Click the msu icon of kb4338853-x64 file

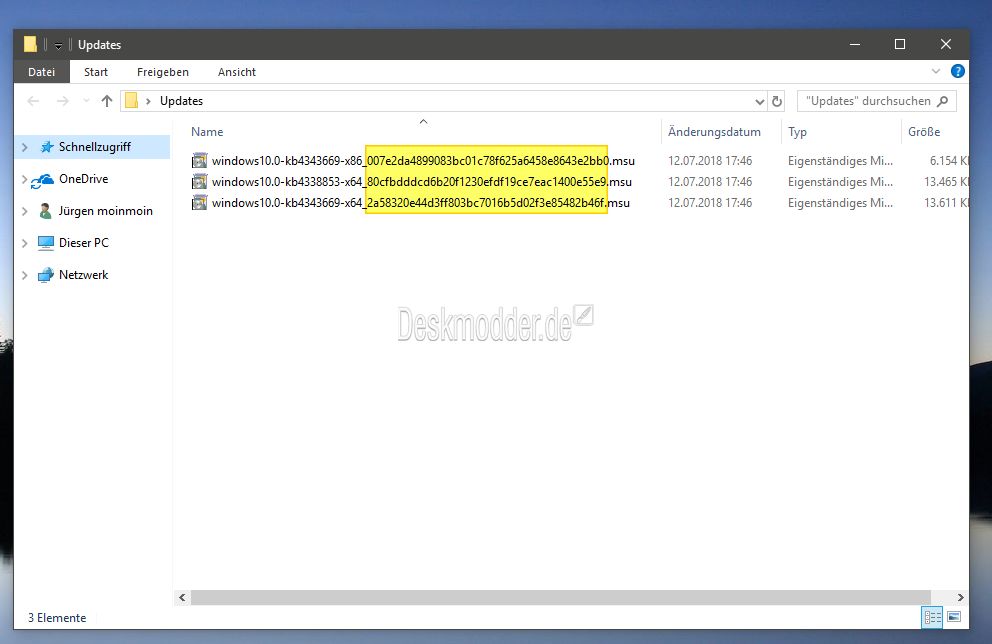(199, 182)
